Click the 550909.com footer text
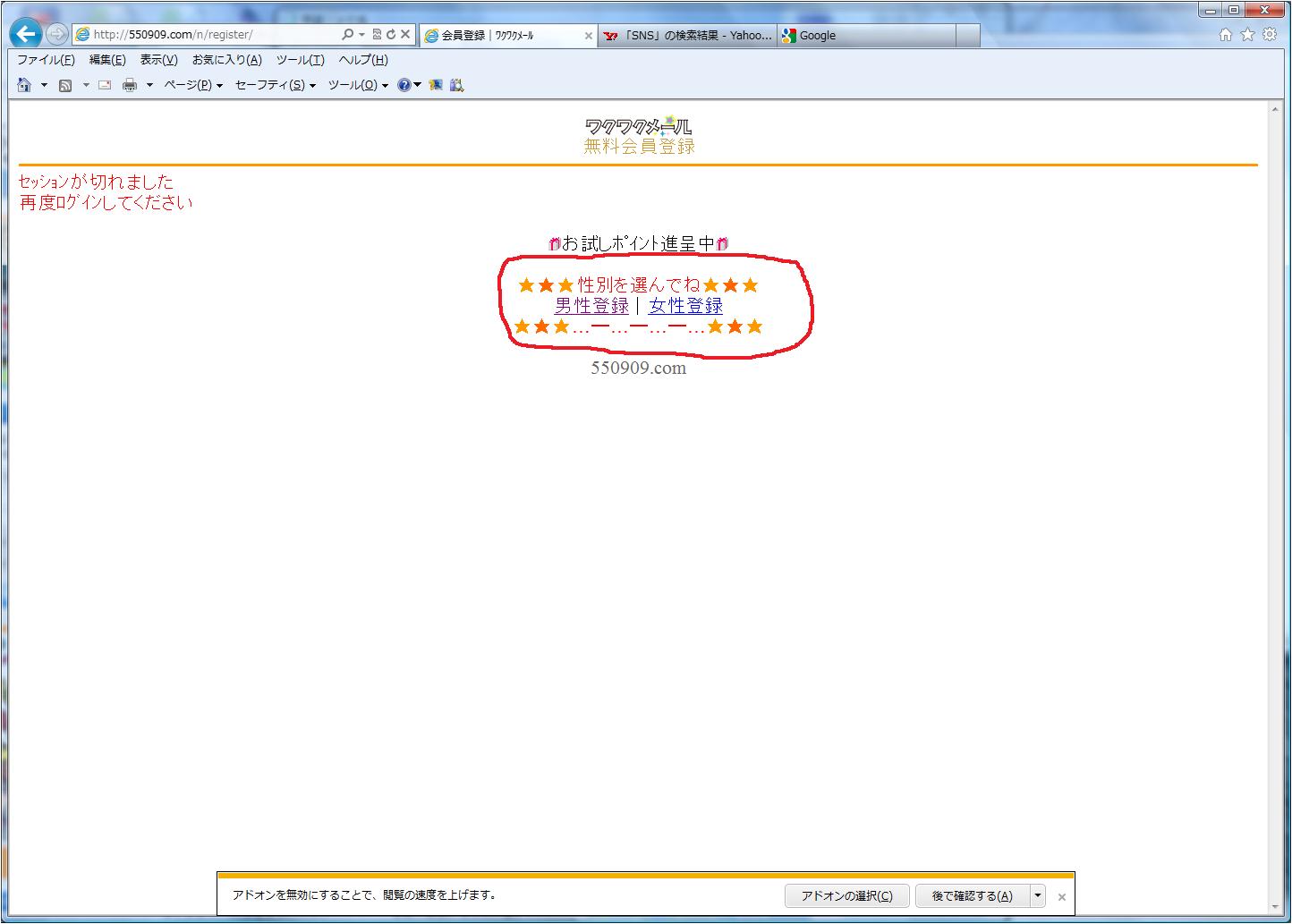Screen dimensions: 1292x924 pos(639,368)
